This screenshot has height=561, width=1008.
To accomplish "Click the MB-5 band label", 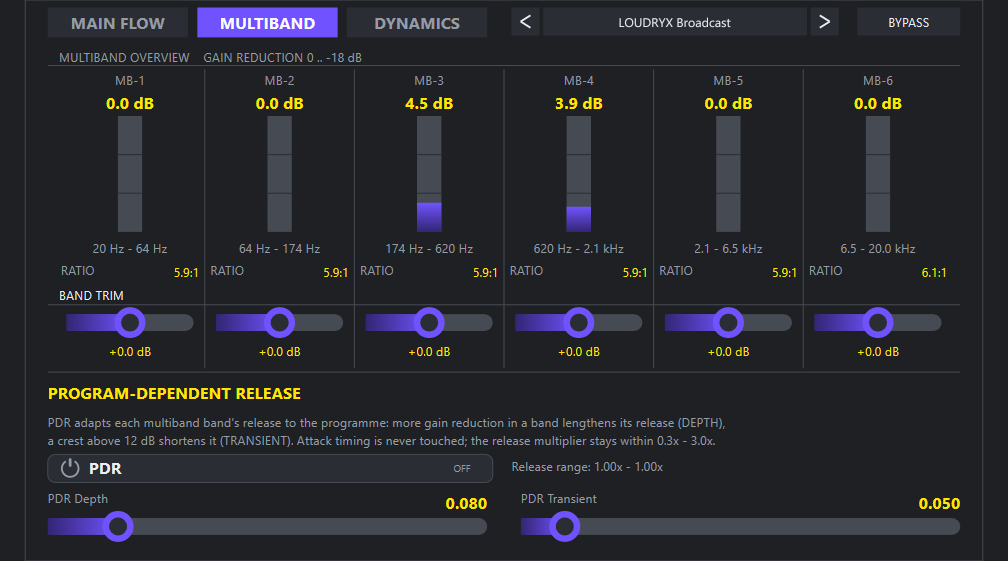I will [728, 81].
